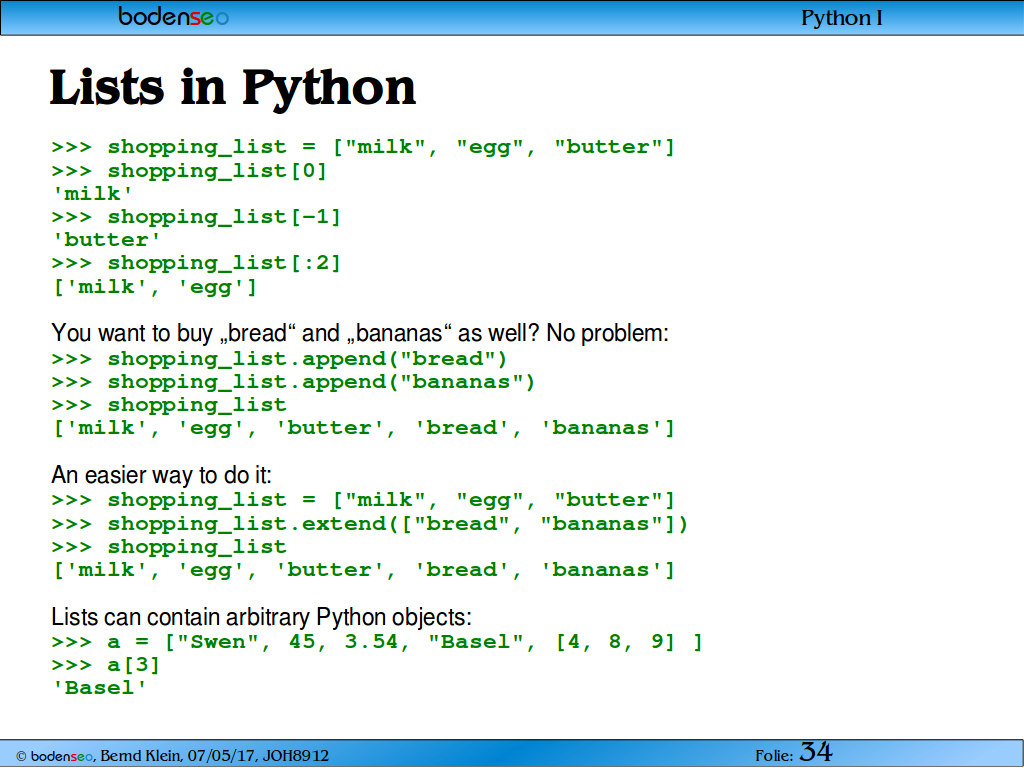Click the shopping_list assignment under 'An easier way'
This screenshot has height=768, width=1024.
point(363,501)
